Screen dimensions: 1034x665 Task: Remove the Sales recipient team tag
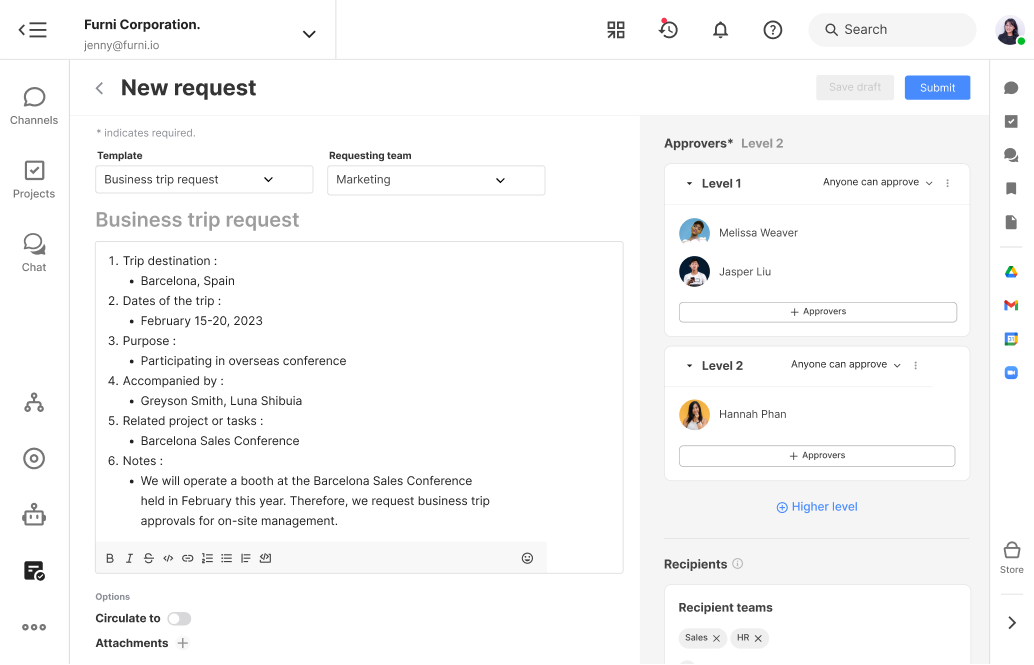(716, 638)
